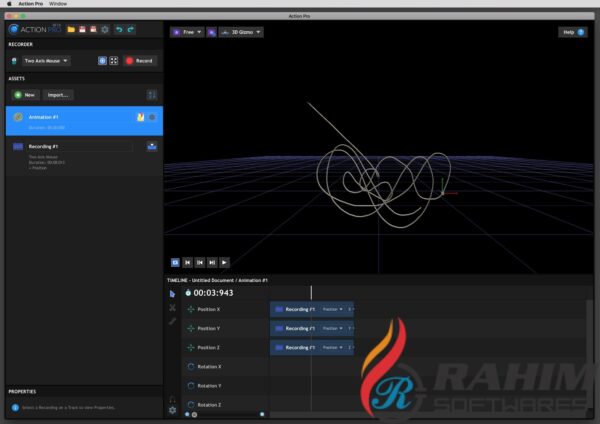Select the Animation #1 asset

click(x=84, y=121)
